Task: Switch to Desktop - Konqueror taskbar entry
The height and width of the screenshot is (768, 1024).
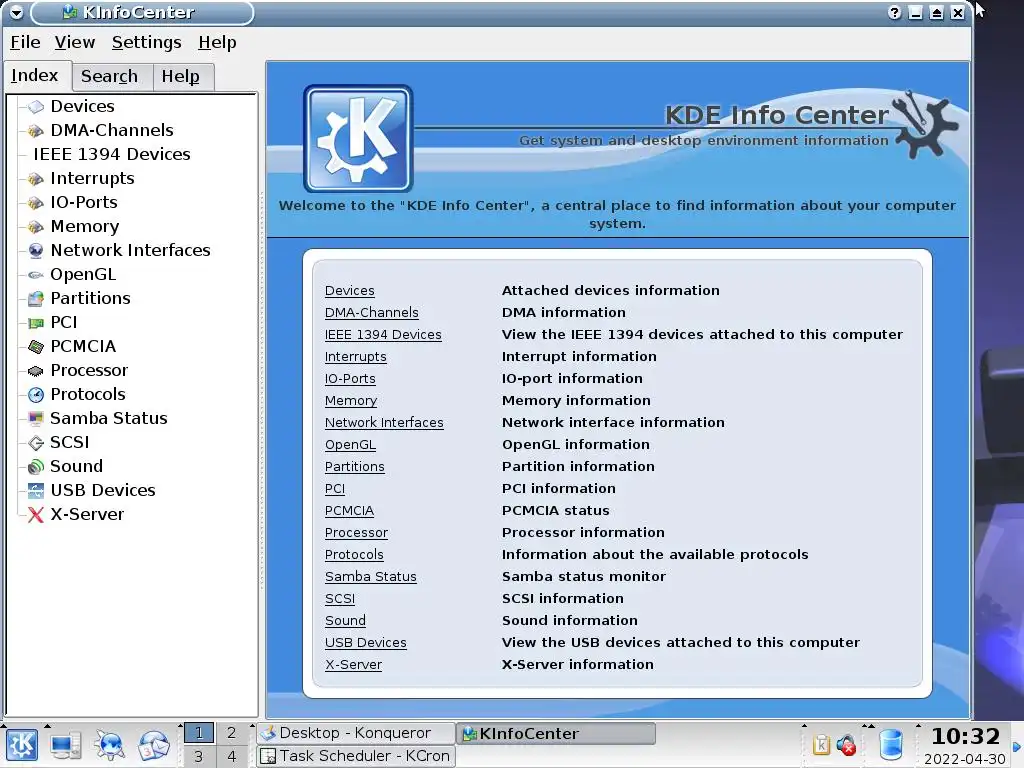Action: click(355, 733)
